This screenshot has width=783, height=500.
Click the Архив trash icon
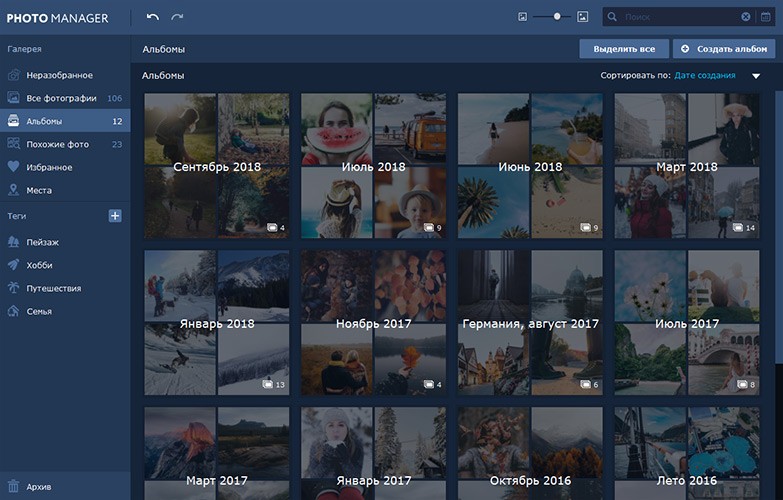(x=13, y=486)
